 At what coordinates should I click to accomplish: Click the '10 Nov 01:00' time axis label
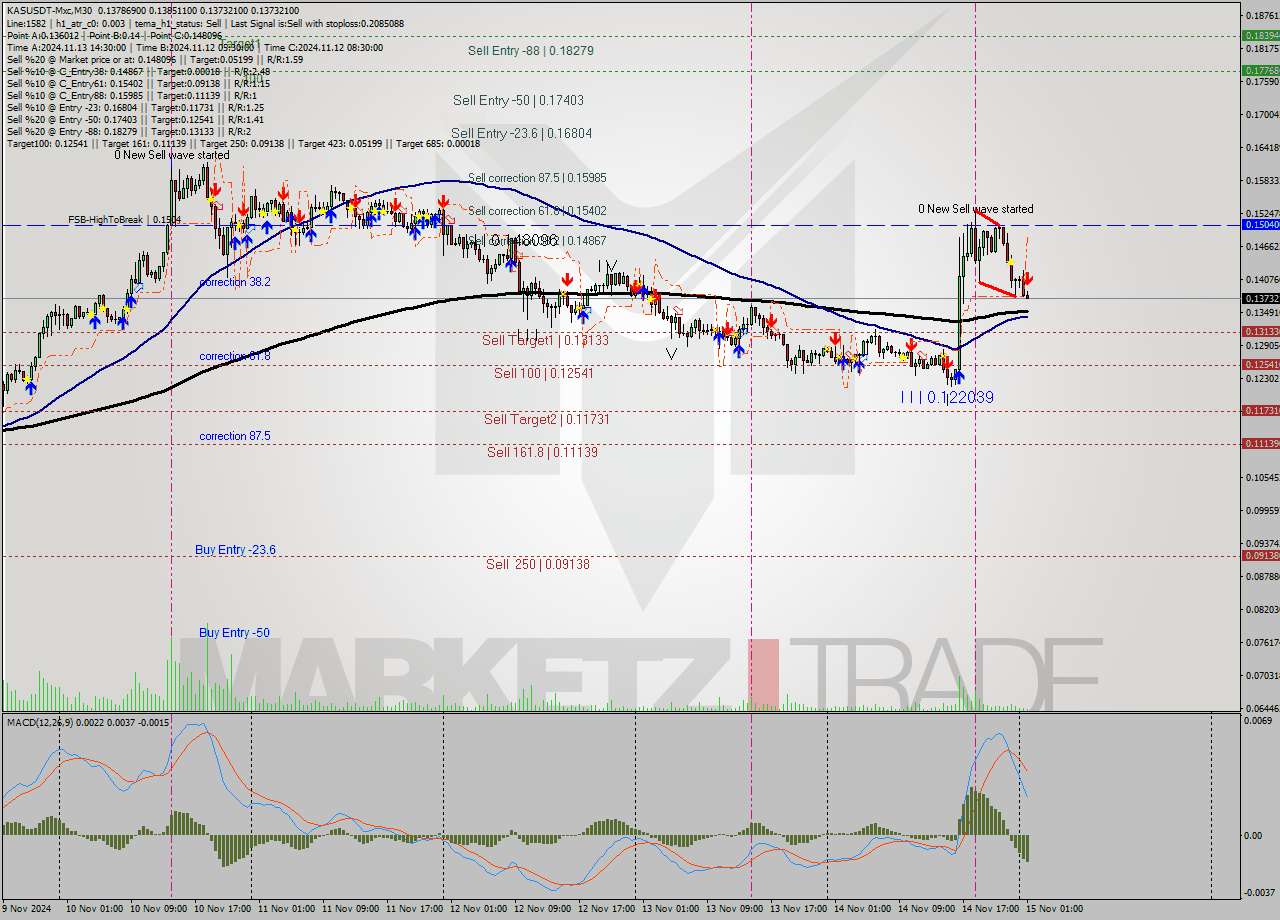(x=94, y=909)
